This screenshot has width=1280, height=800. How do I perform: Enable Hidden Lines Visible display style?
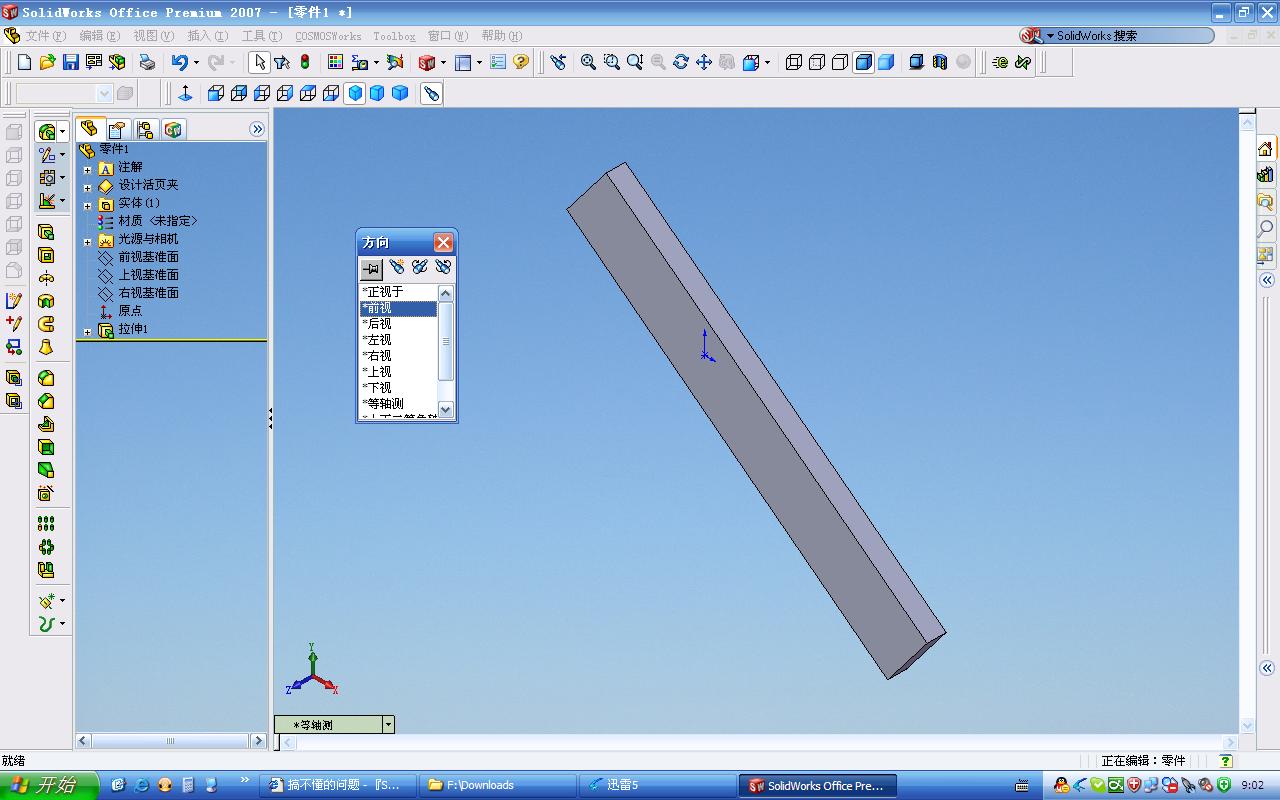click(x=817, y=62)
